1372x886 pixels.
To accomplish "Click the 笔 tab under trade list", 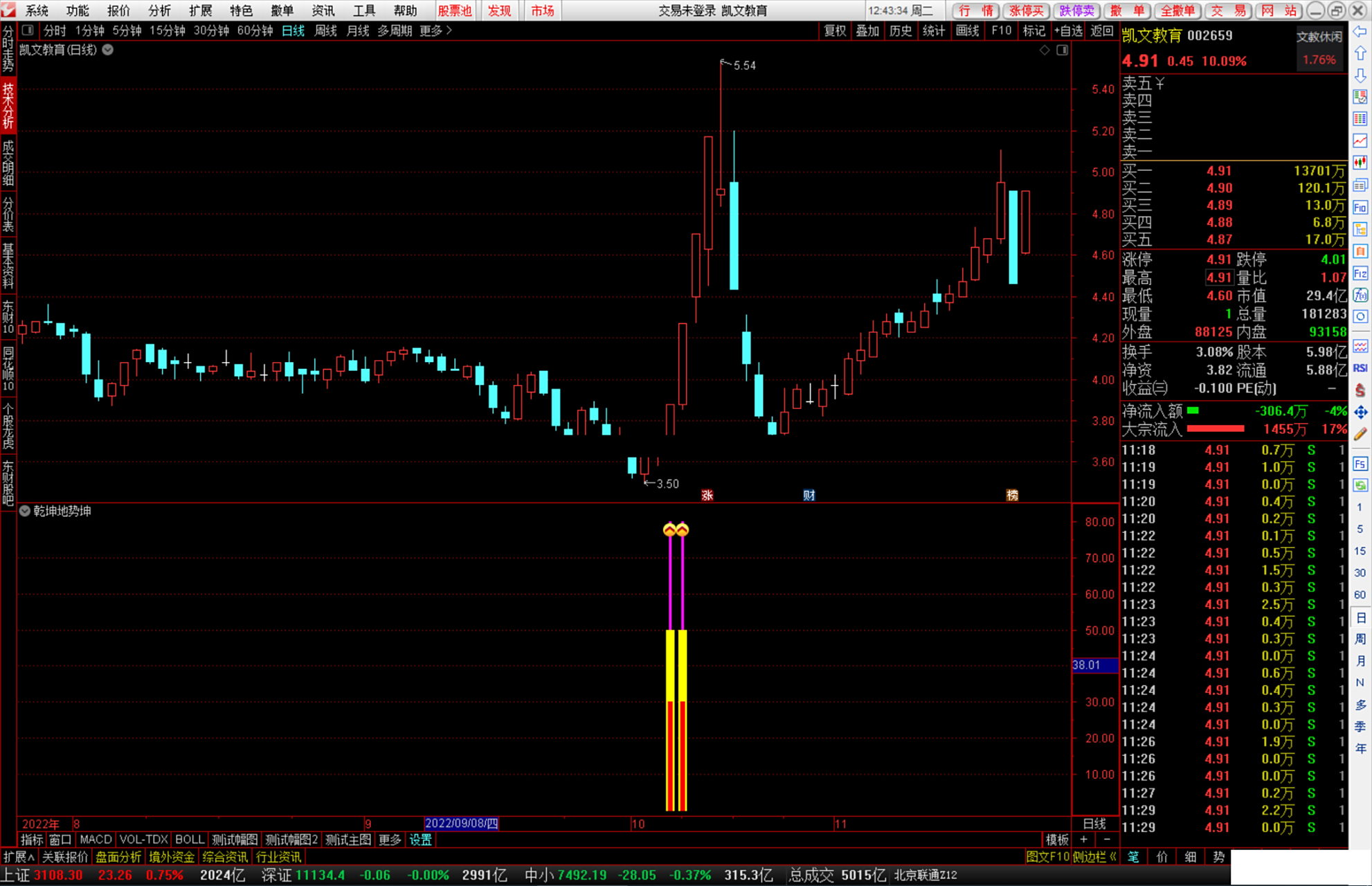I will (1132, 857).
